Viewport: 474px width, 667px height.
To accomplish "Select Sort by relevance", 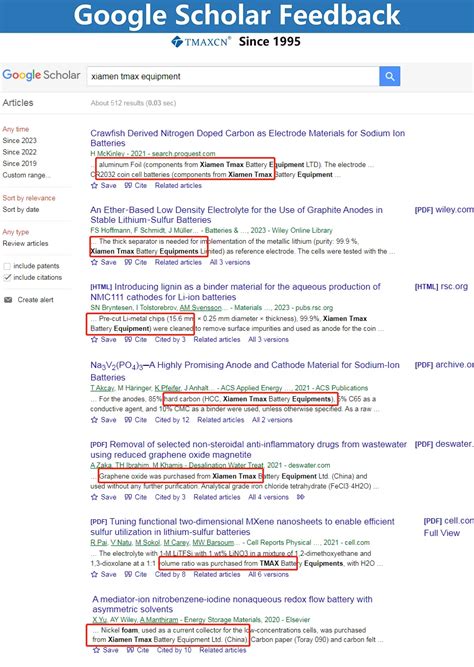I will coord(29,198).
